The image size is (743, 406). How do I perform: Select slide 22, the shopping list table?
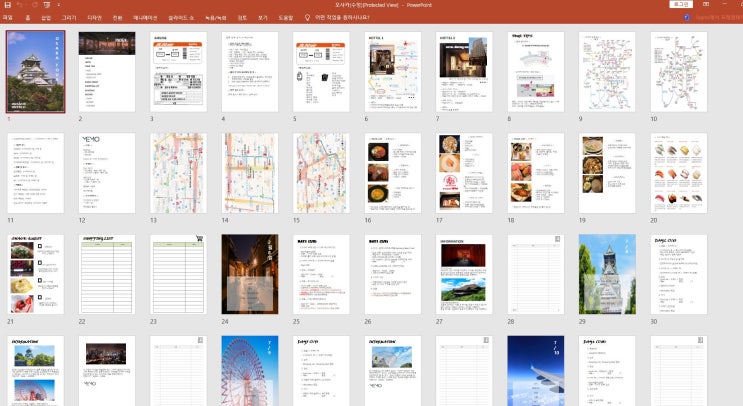(107, 274)
